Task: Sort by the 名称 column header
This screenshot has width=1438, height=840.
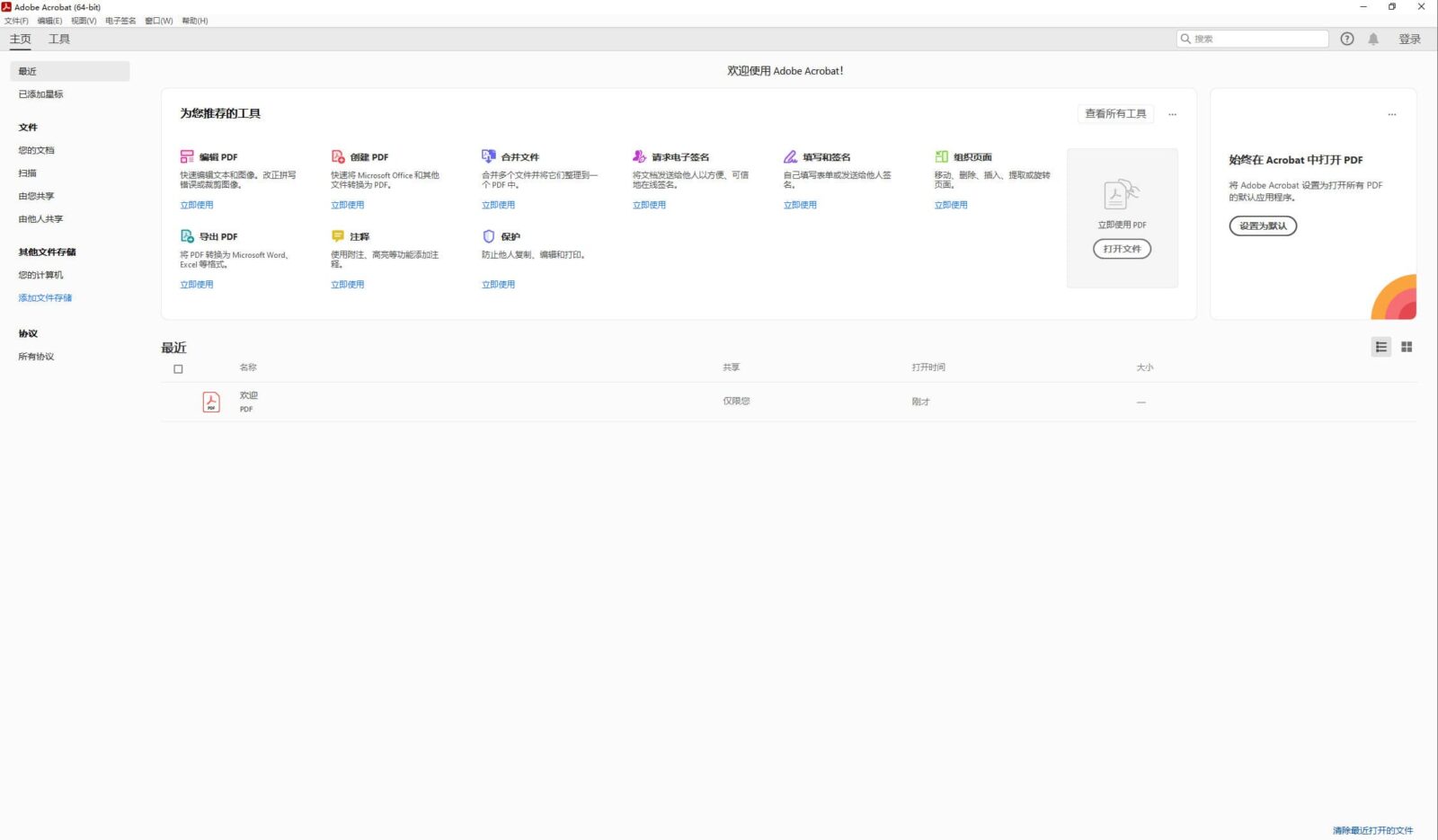Action: click(248, 367)
